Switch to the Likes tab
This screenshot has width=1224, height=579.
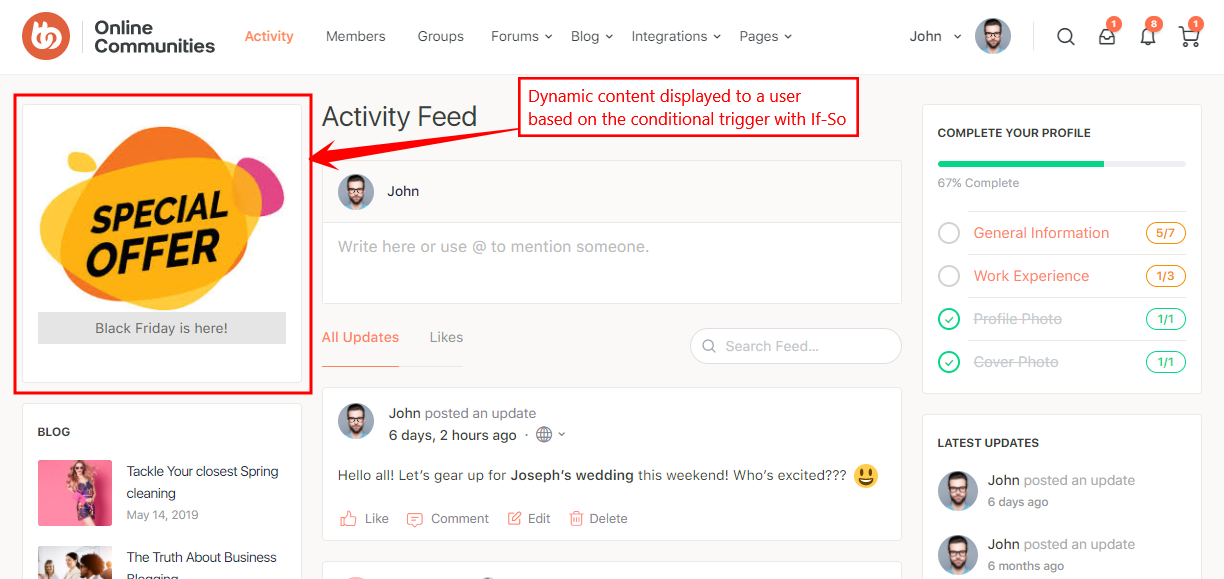pyautogui.click(x=446, y=337)
